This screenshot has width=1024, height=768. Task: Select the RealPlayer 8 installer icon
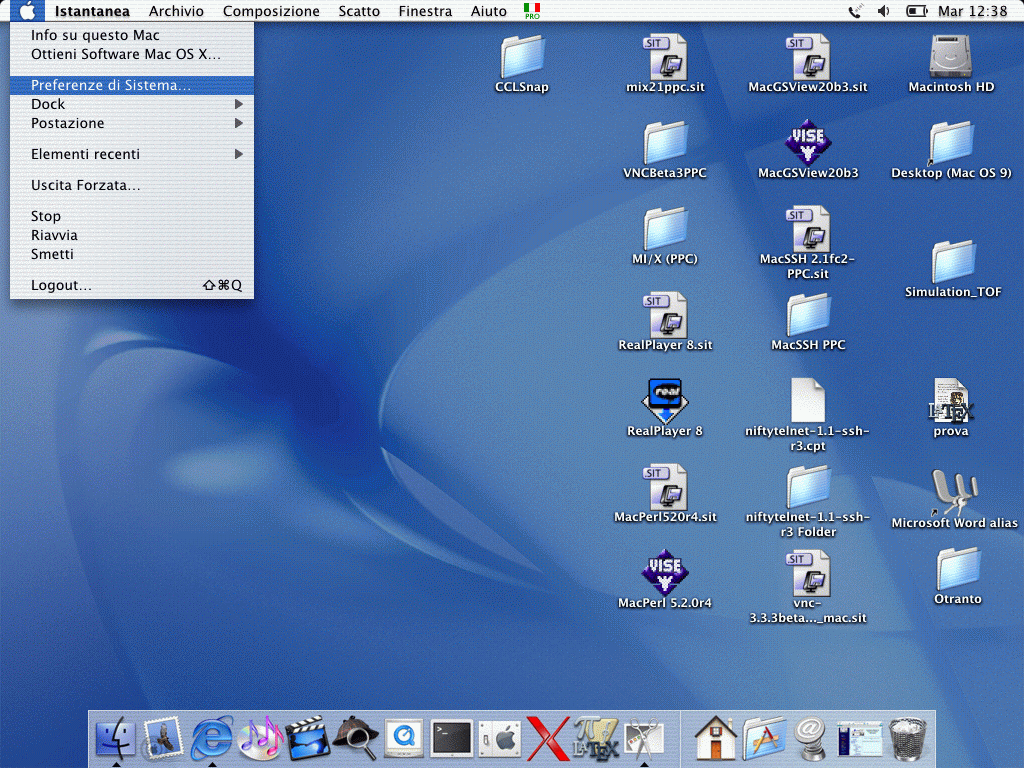[x=665, y=400]
